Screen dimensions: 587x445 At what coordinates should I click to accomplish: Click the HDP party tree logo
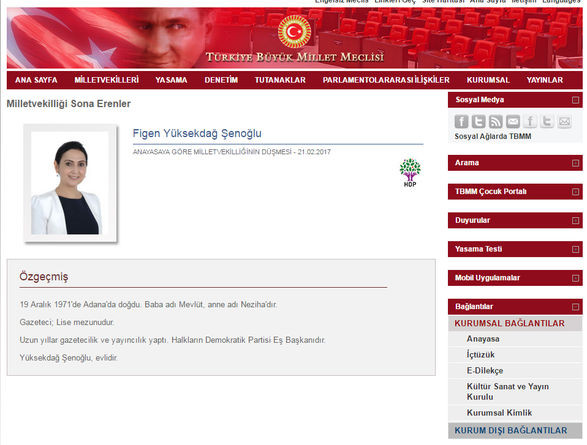coord(410,173)
